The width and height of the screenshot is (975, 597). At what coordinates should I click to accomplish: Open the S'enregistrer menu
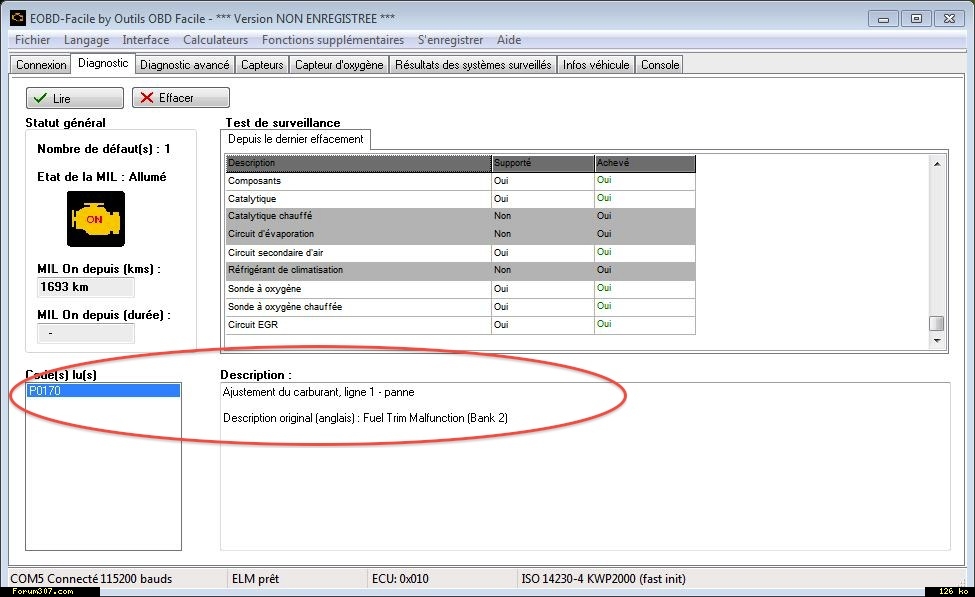[x=450, y=40]
